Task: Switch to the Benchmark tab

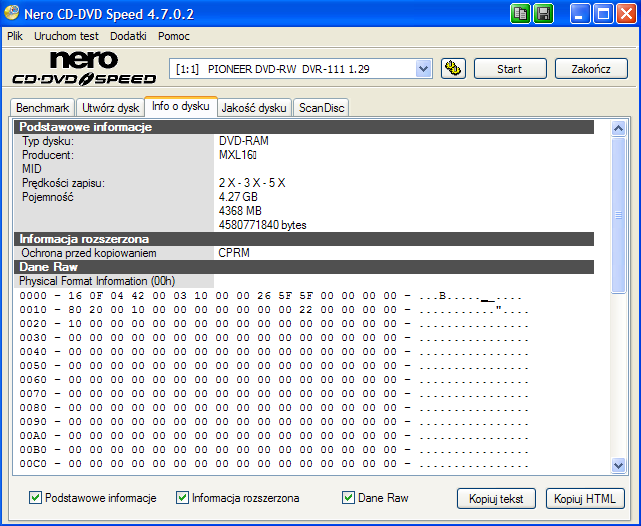Action: [x=43, y=108]
